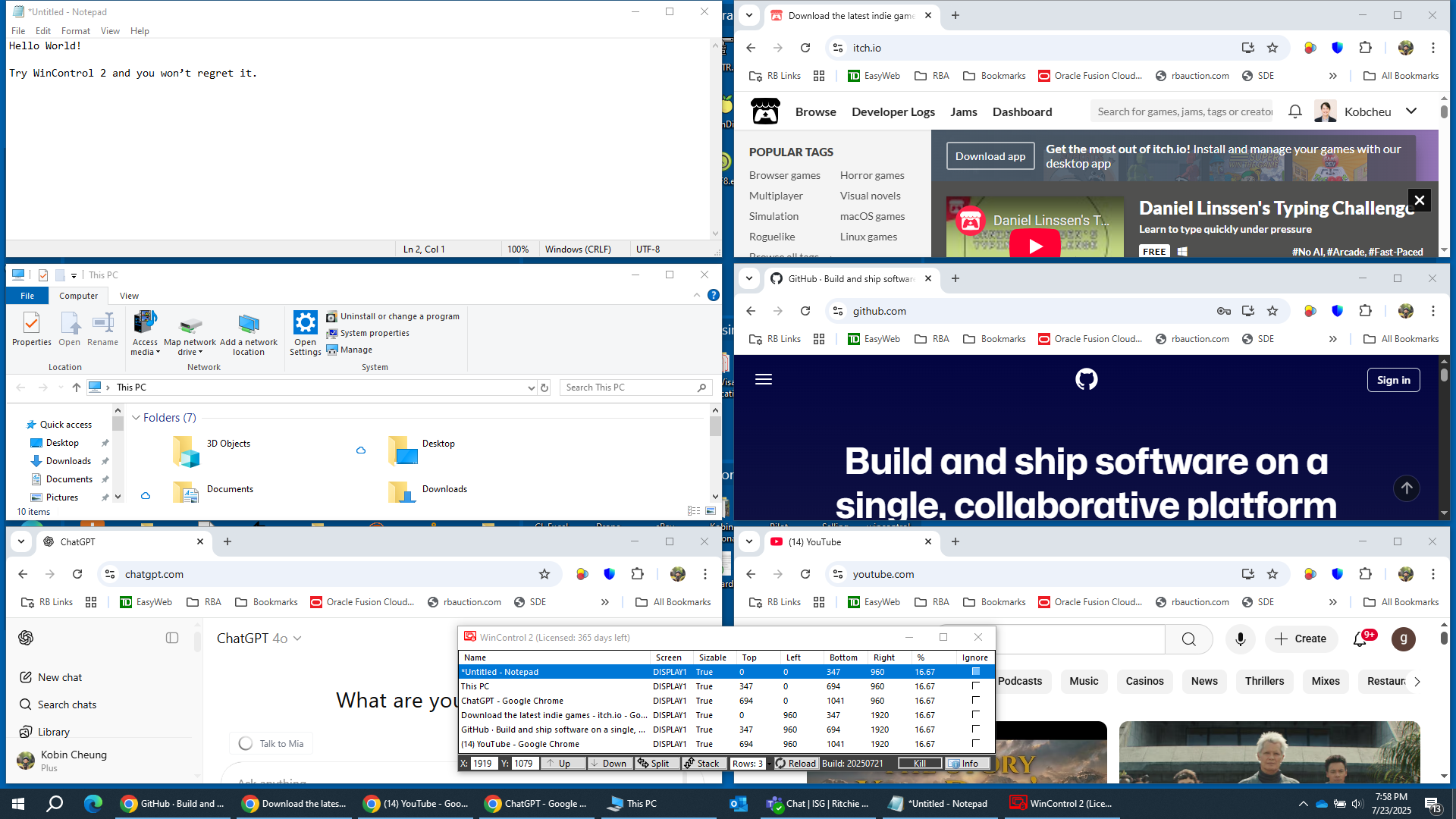Open Developer Logs on itch.io
Screen dimensions: 1456x819
tap(893, 111)
